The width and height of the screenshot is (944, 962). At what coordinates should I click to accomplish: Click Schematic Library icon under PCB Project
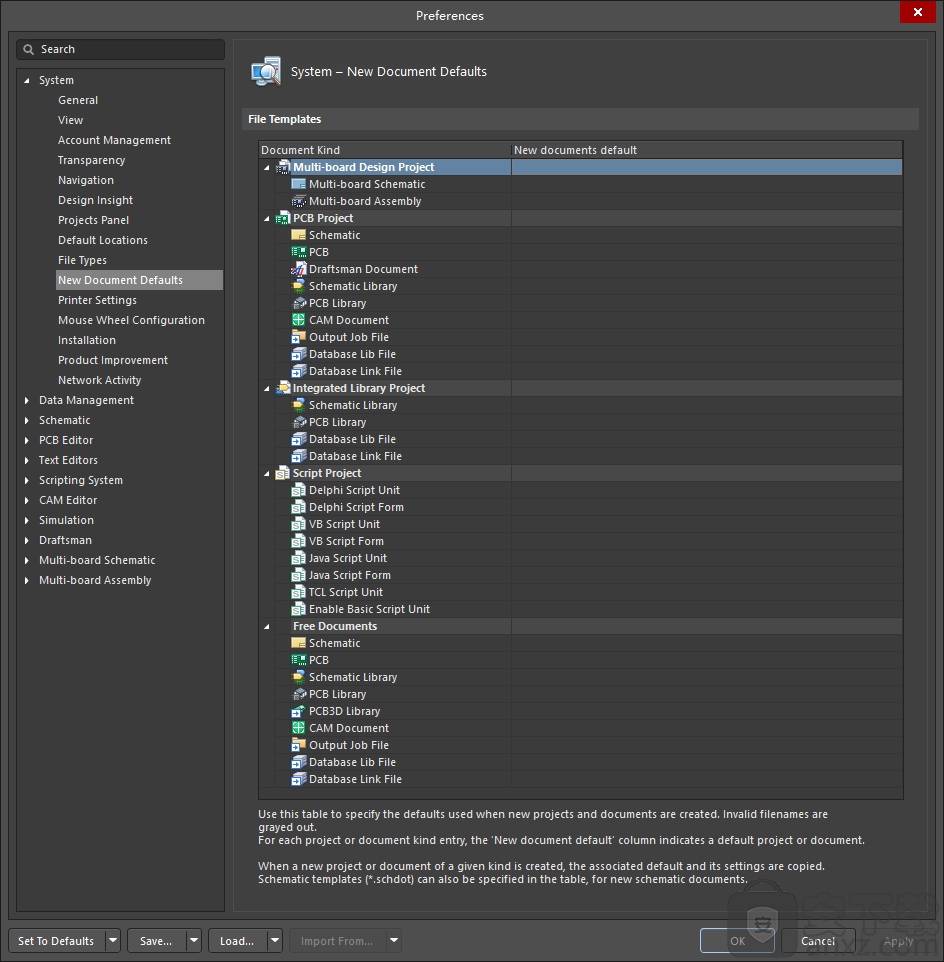tap(298, 286)
